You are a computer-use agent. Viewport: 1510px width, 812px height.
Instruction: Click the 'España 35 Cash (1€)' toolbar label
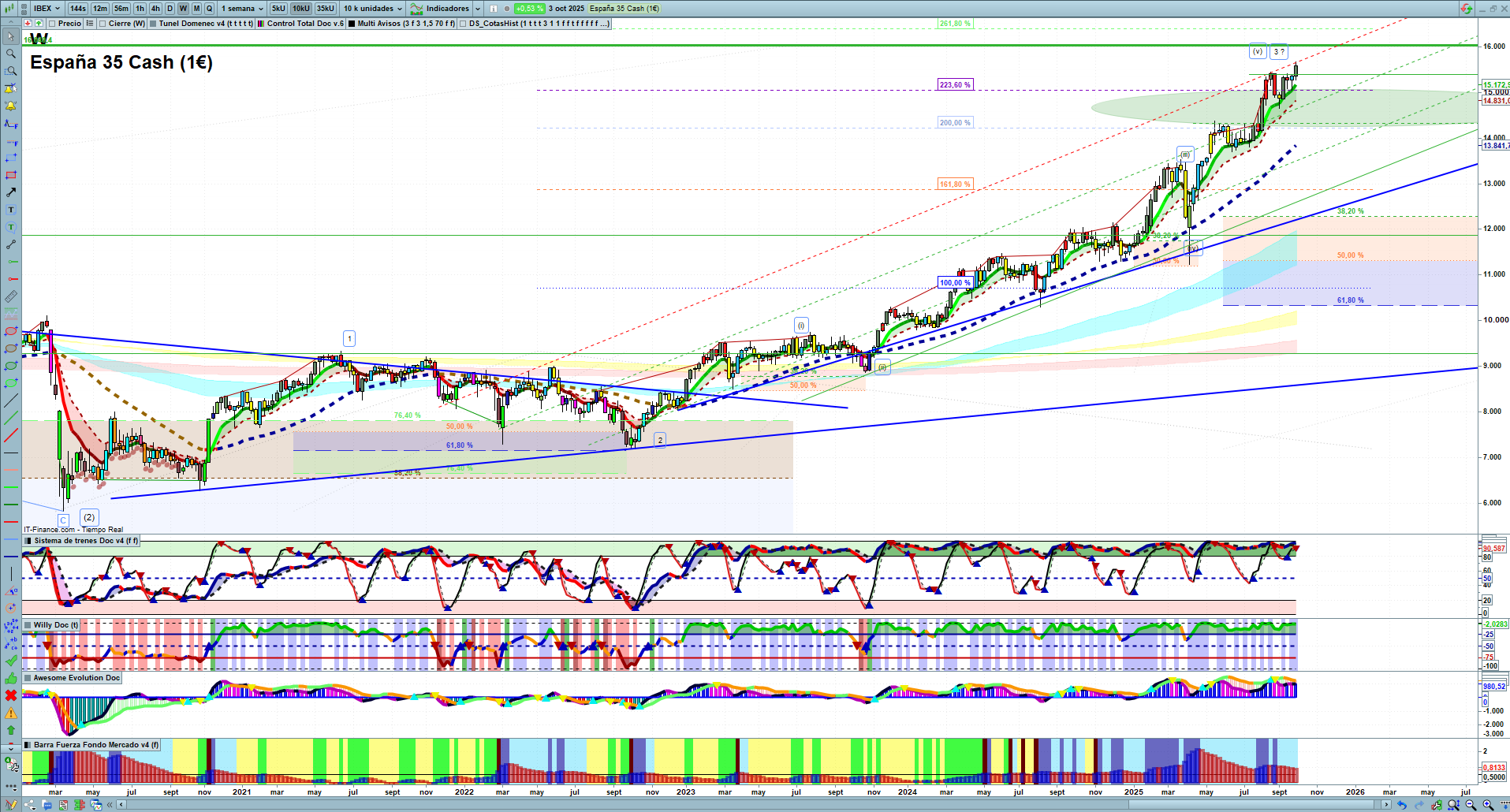625,9
